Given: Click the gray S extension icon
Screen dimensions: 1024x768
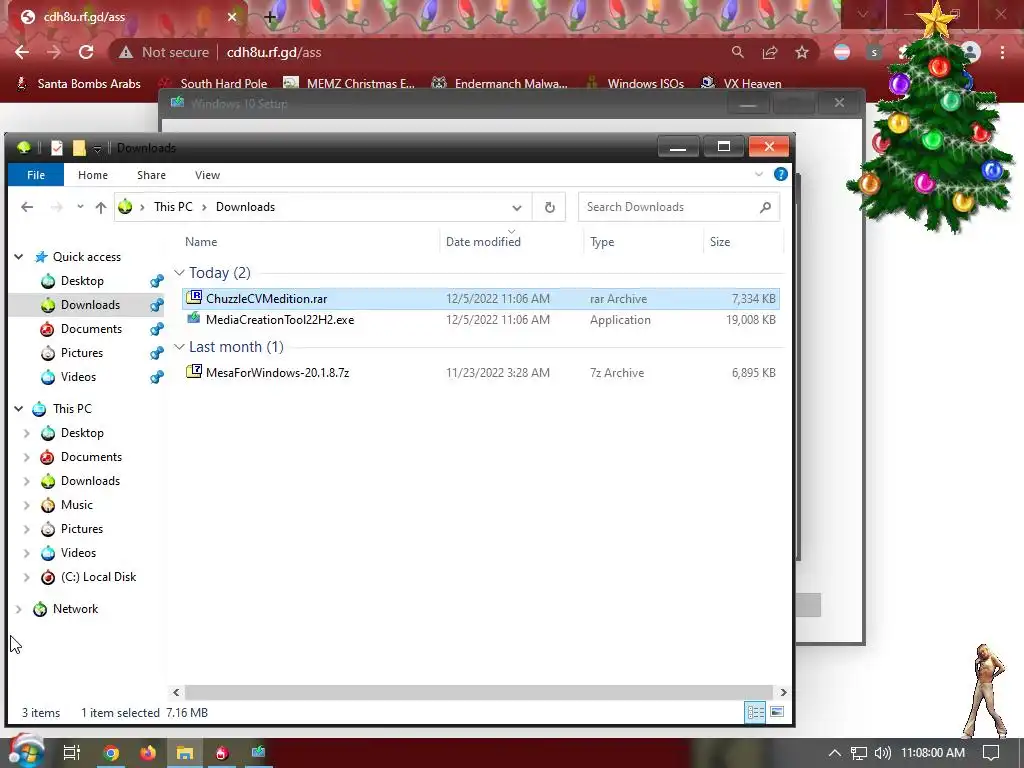Looking at the screenshot, I should (x=874, y=52).
